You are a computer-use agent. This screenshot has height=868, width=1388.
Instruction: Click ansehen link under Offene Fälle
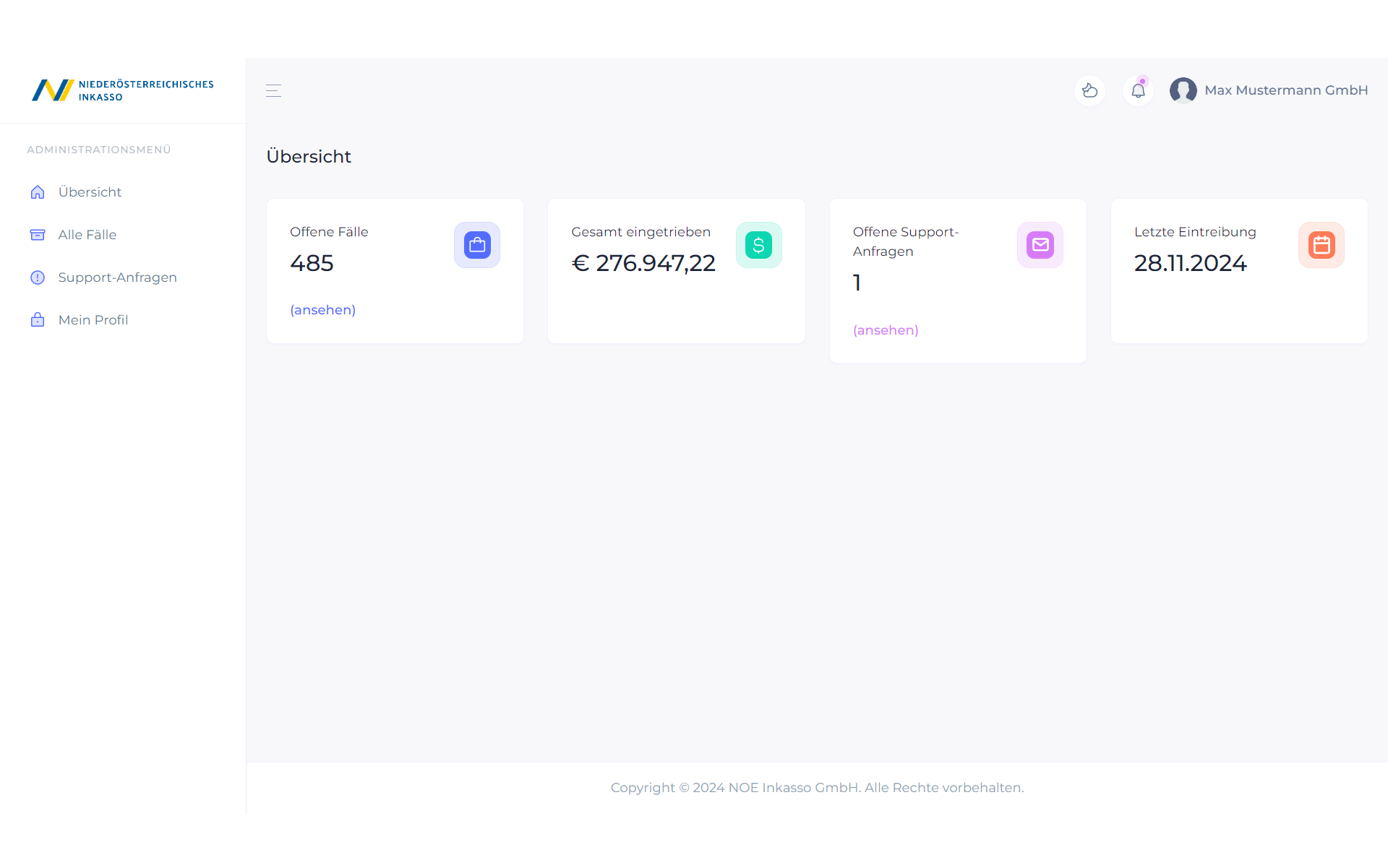[322, 310]
